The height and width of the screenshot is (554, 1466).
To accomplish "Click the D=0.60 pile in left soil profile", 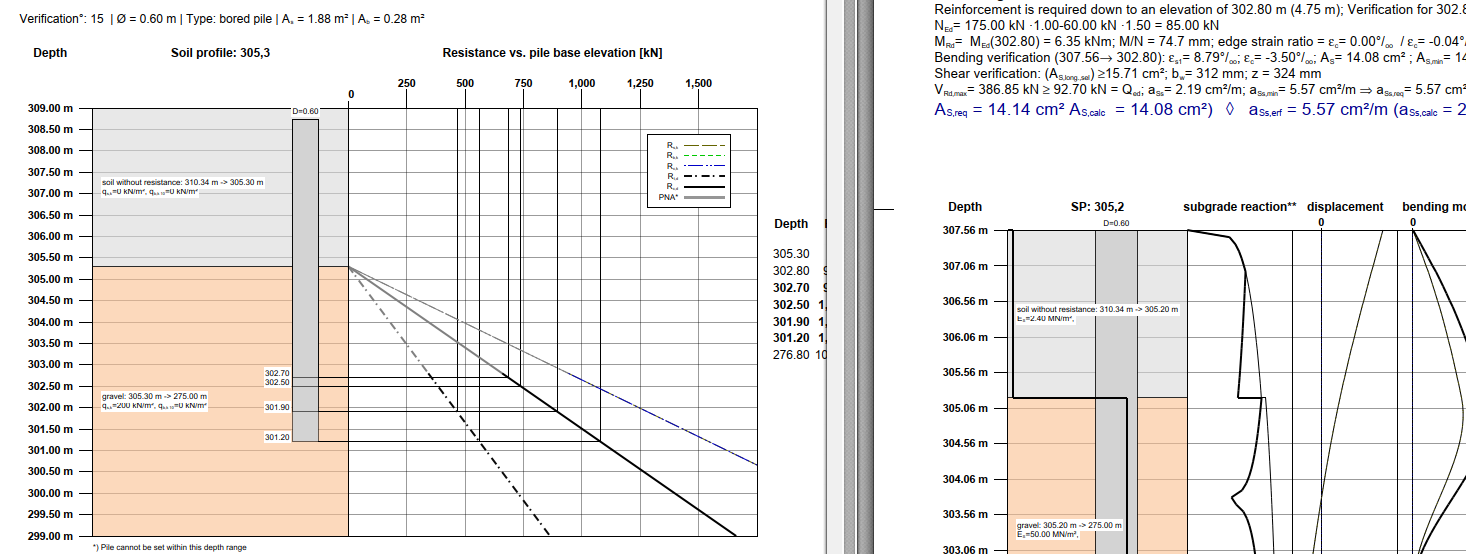I will point(305,280).
